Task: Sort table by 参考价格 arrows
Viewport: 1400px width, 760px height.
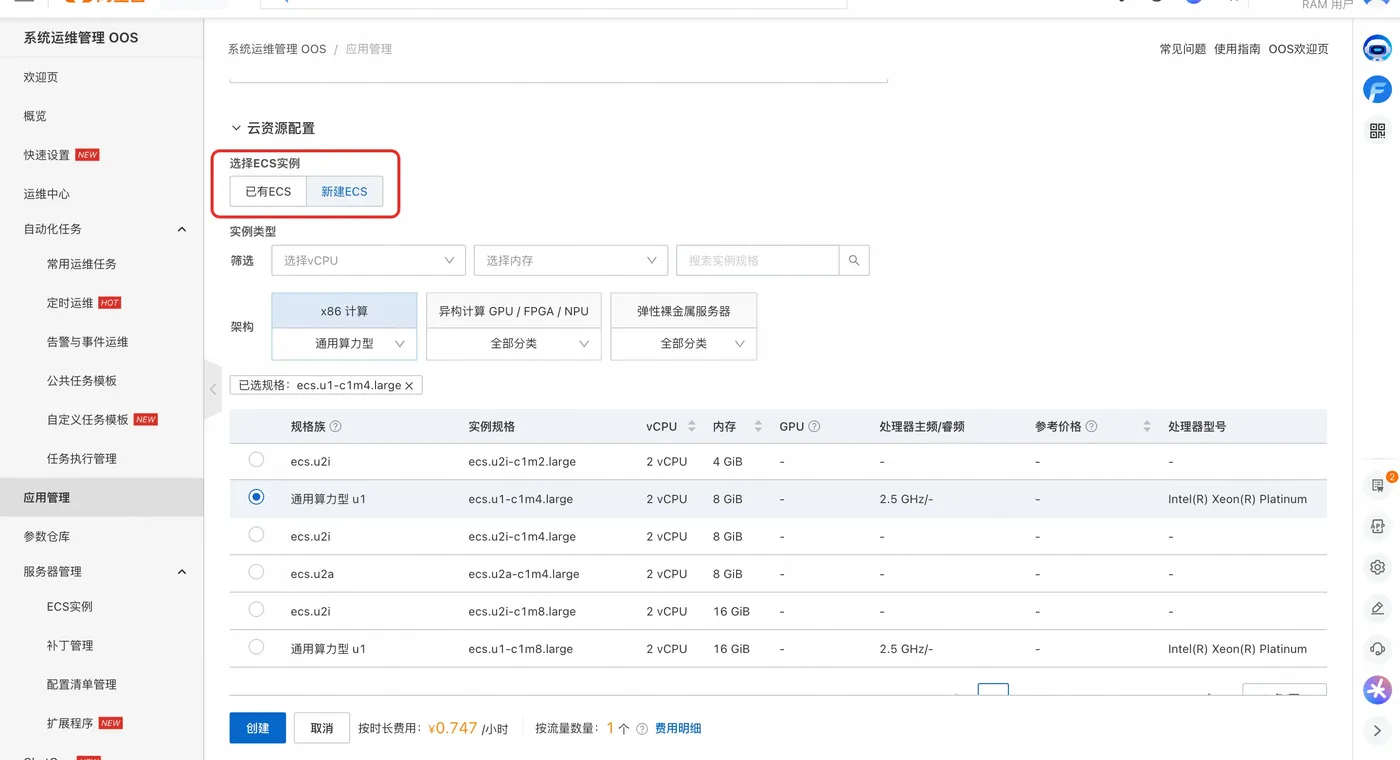Action: (1146, 427)
